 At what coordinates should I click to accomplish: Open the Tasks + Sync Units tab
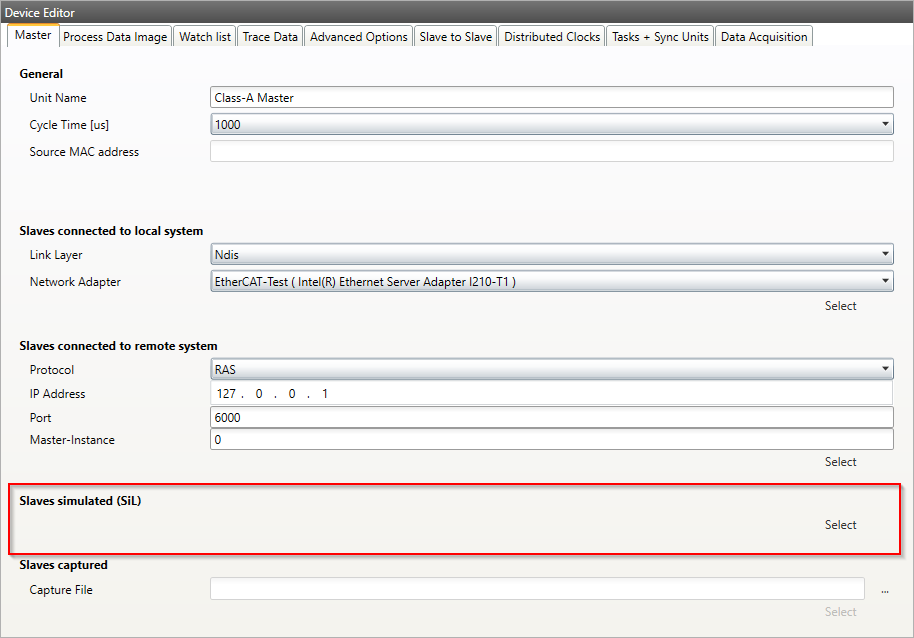pyautogui.click(x=660, y=37)
